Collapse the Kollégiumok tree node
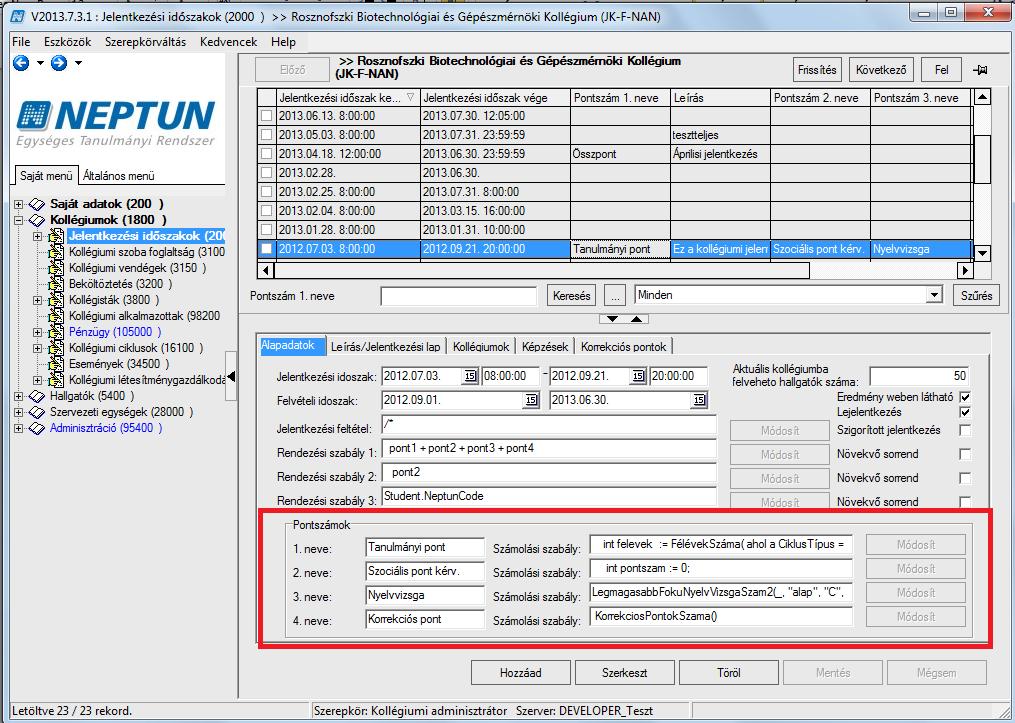Screen dimensions: 1015x723 point(19,221)
